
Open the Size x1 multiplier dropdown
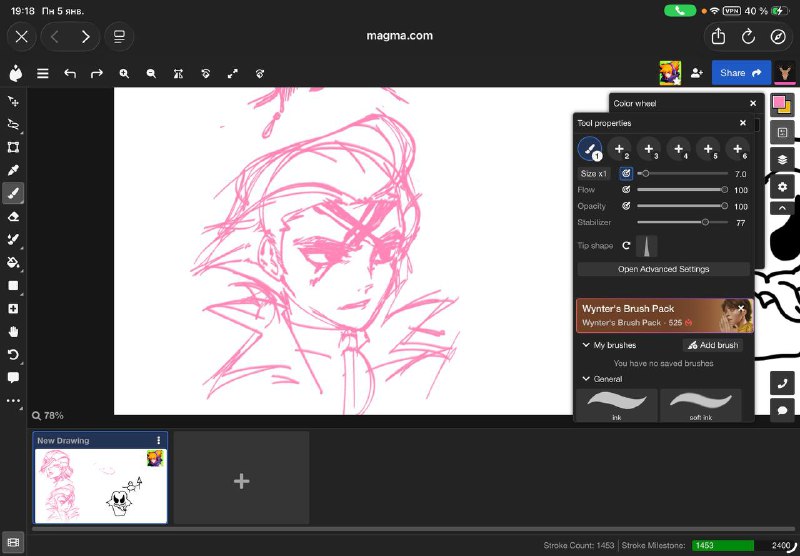tap(593, 173)
